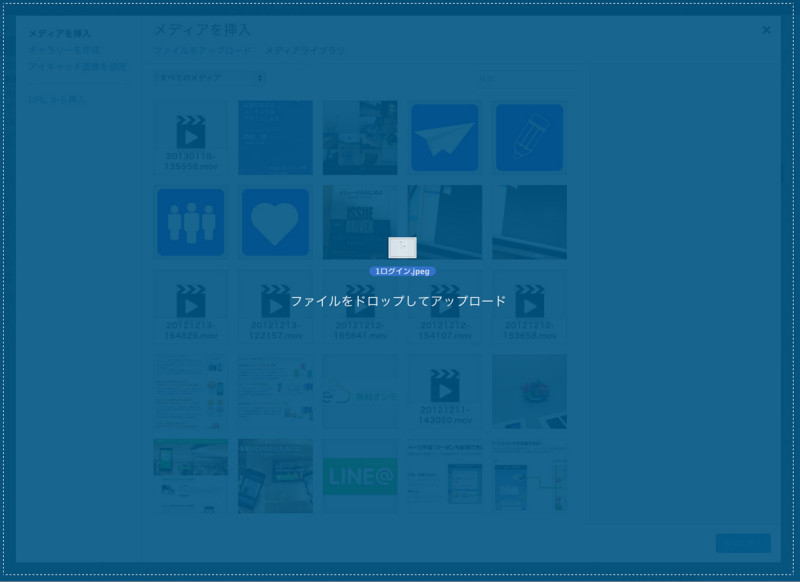Select the hand holding phone photo
This screenshot has width=800, height=582.
point(276,476)
